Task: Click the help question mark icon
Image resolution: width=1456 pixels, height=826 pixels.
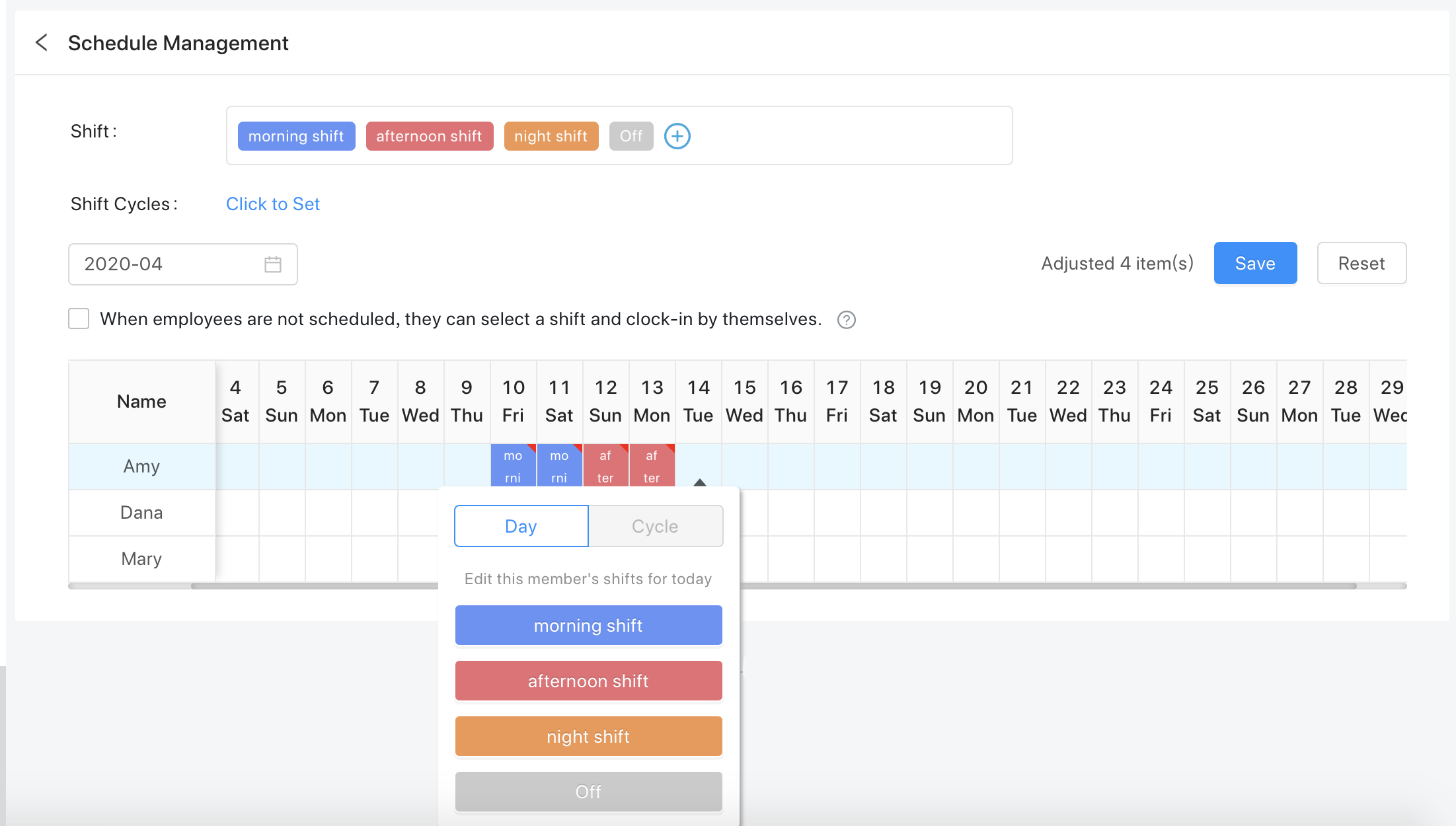Action: (846, 320)
